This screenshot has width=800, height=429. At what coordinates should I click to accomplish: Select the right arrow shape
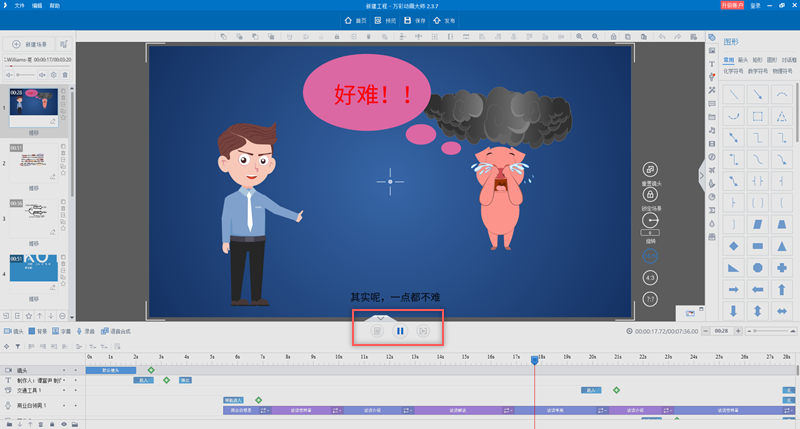[733, 289]
